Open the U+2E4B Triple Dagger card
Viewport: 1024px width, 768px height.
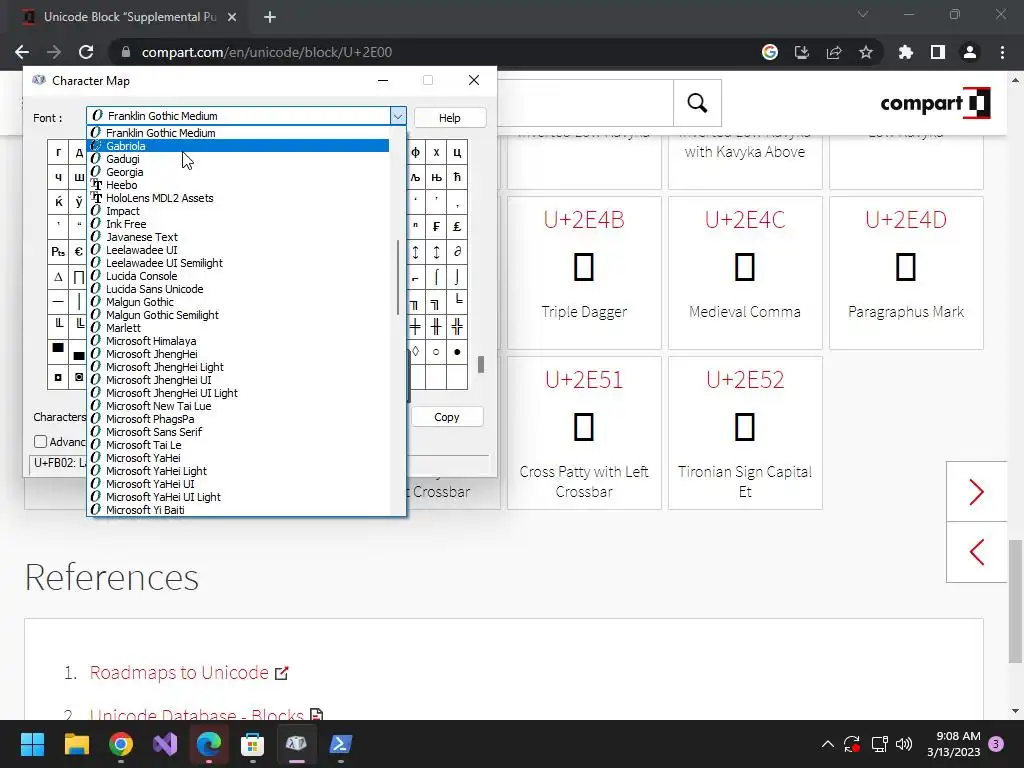tap(584, 272)
